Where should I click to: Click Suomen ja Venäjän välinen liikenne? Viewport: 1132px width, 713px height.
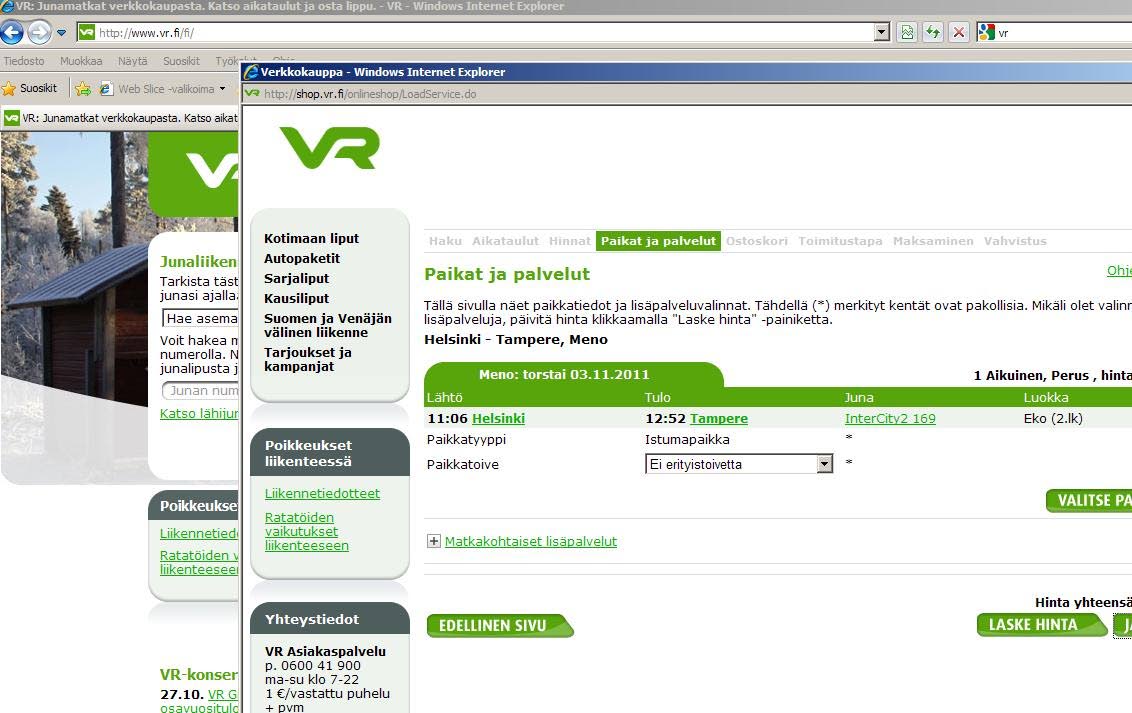[328, 325]
